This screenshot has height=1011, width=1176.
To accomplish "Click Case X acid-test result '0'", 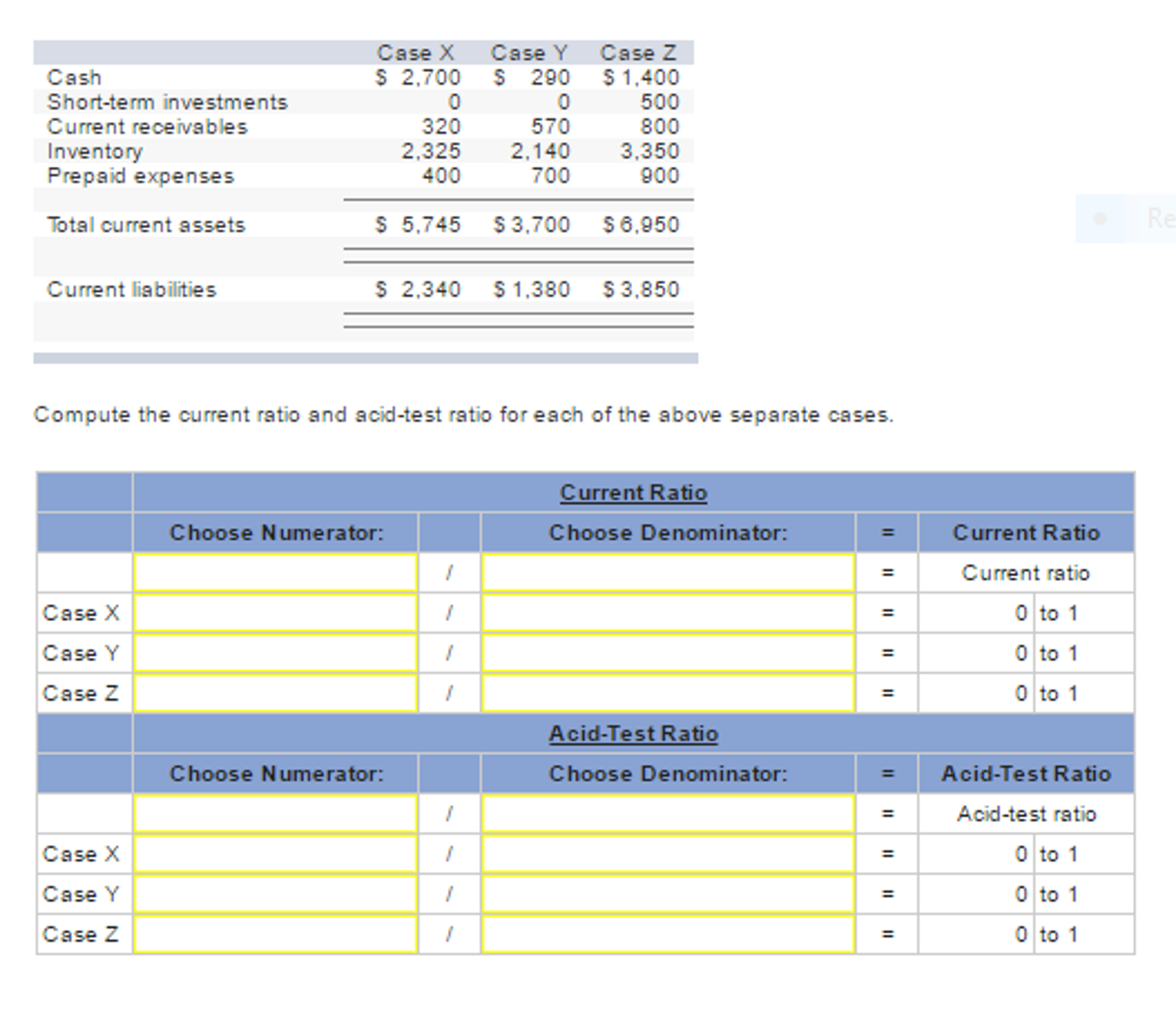I will [x=1021, y=854].
